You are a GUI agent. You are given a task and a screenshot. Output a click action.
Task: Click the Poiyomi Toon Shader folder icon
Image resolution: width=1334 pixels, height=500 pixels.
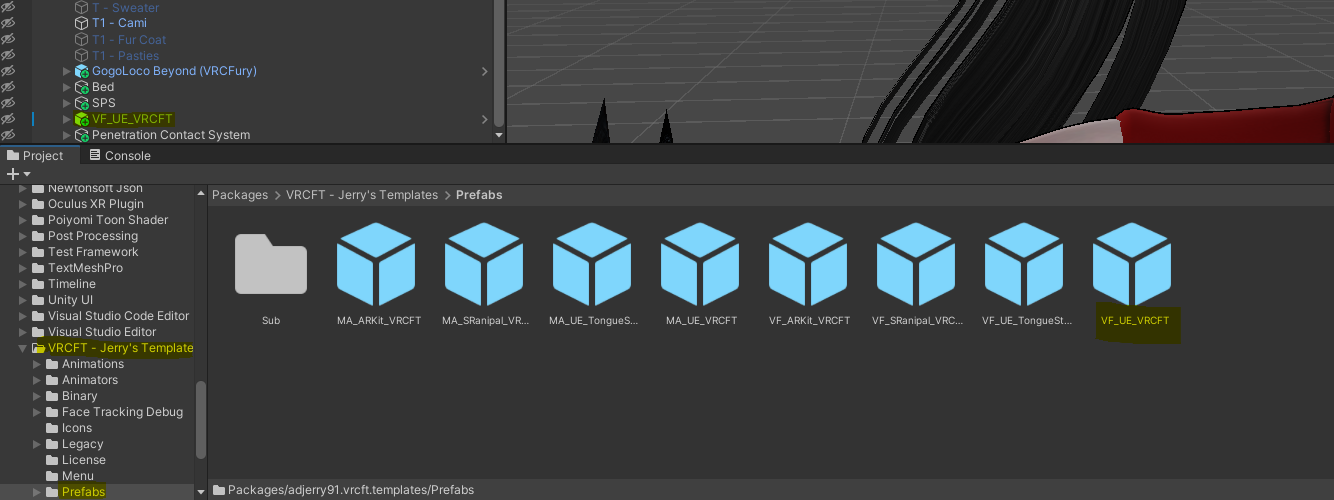pos(38,220)
